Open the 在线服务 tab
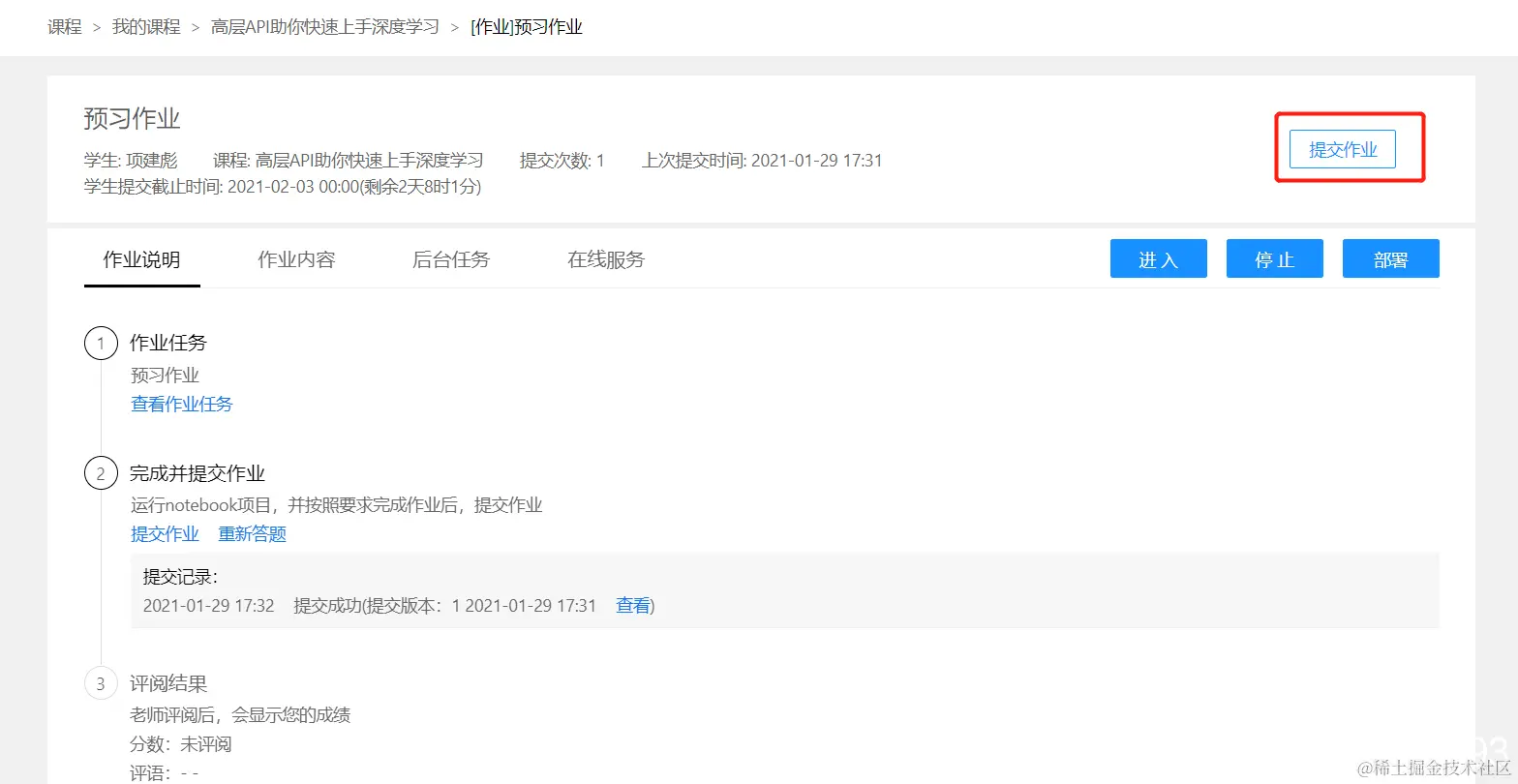The height and width of the screenshot is (784, 1518). (x=606, y=259)
